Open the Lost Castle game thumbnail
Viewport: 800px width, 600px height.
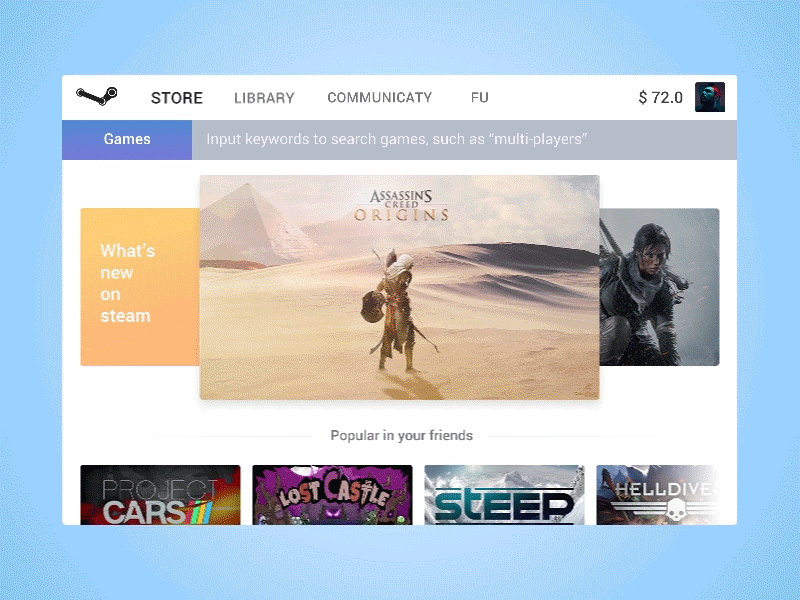(332, 494)
